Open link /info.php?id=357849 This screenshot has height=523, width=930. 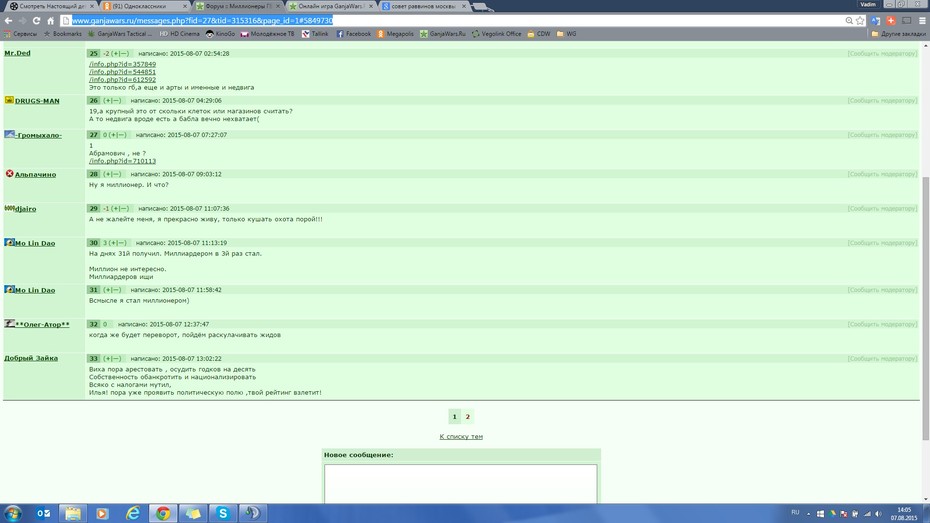[x=122, y=64]
